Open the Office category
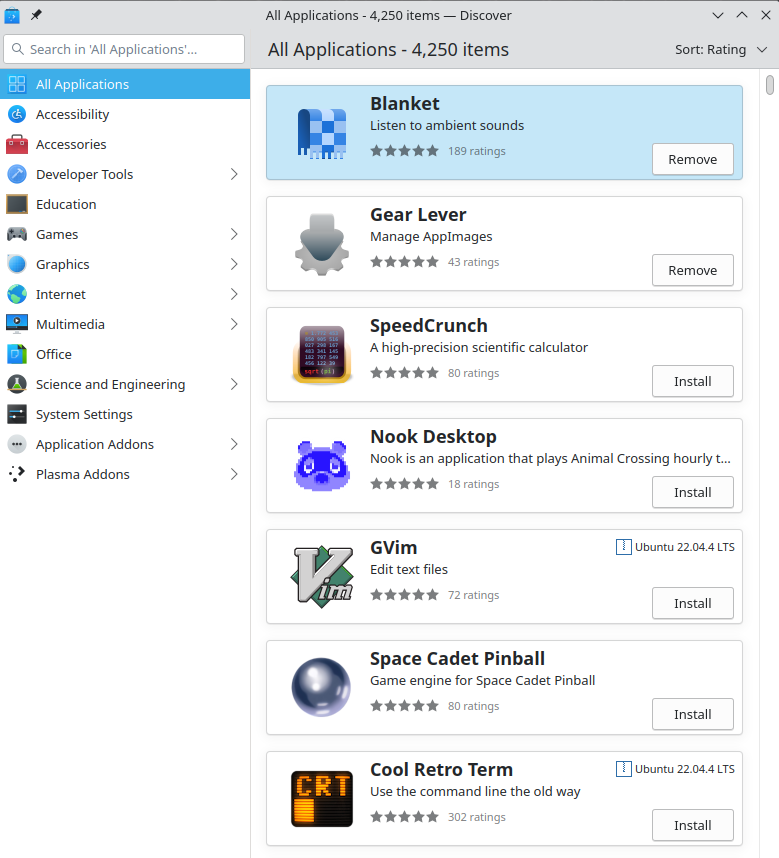The image size is (779, 858). pos(125,354)
